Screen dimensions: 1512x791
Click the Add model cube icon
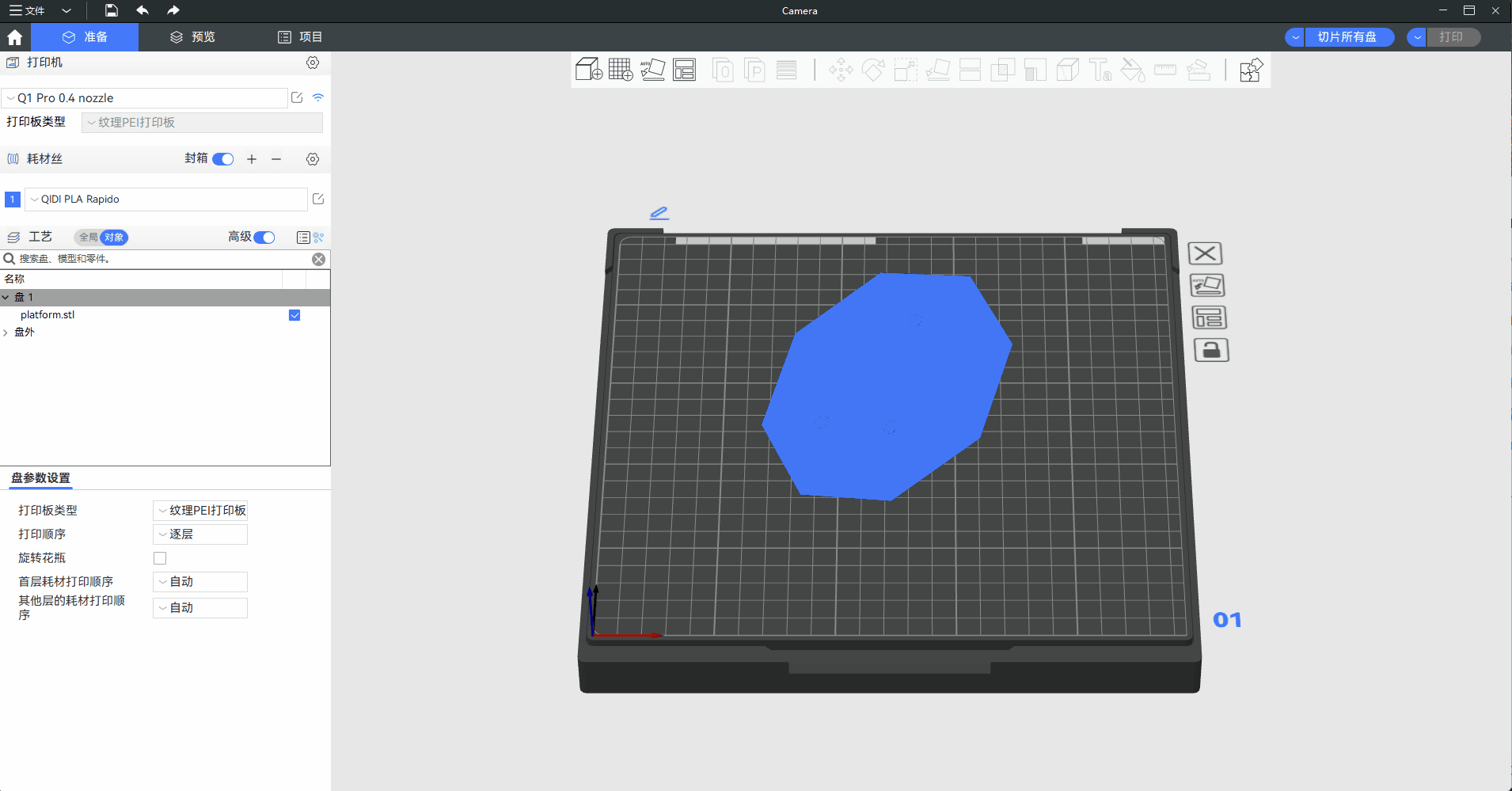point(588,70)
